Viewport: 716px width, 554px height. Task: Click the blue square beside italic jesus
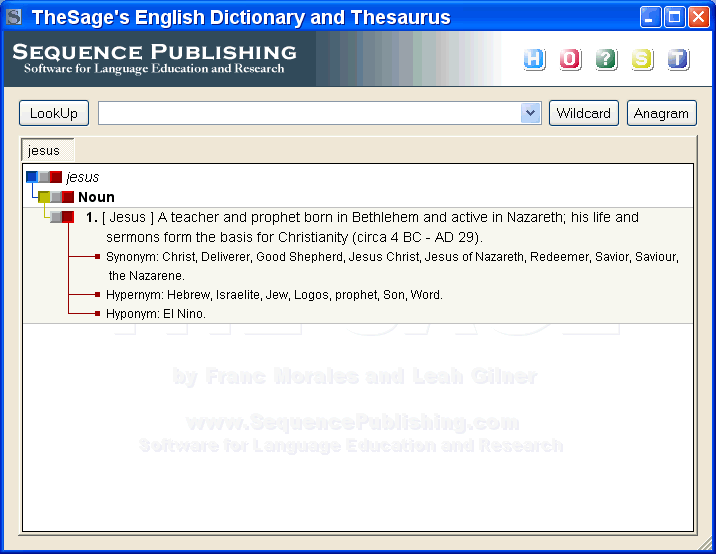[32, 177]
